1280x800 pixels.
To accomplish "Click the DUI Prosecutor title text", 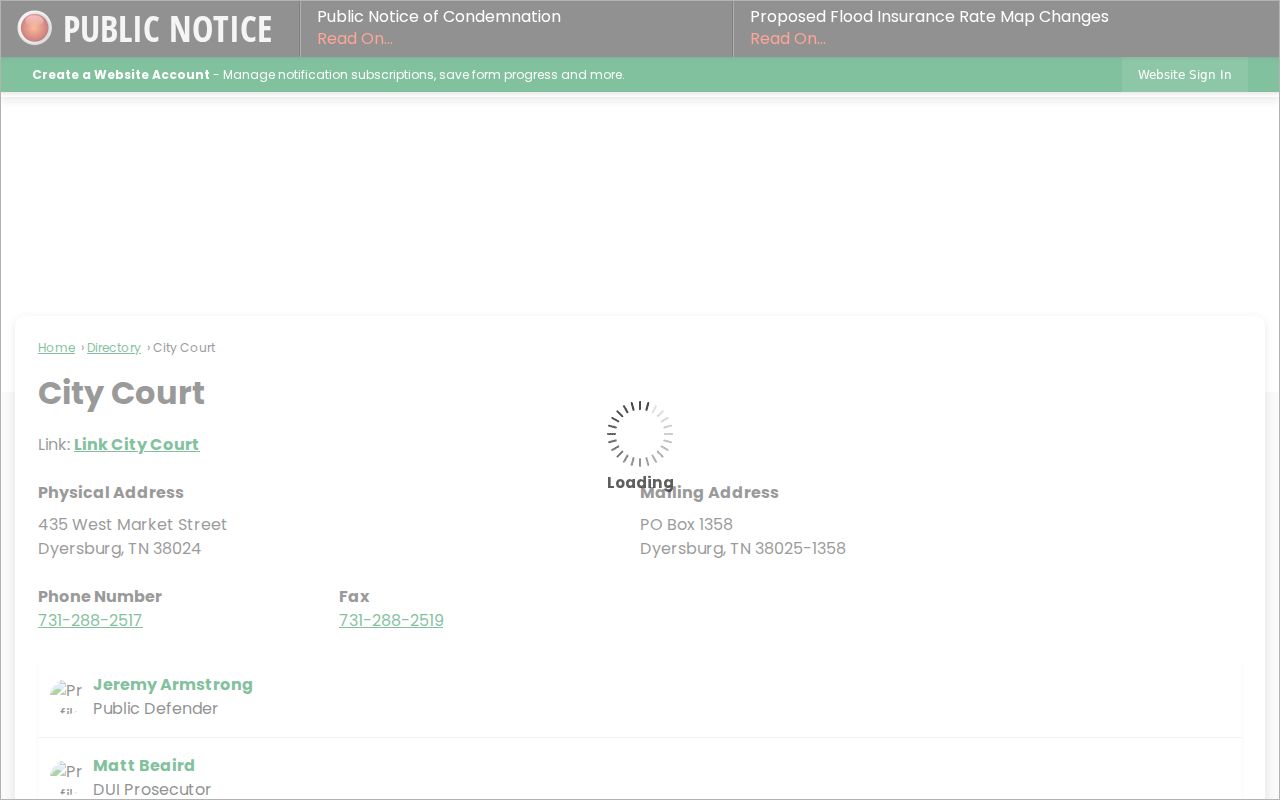I will pos(152,790).
